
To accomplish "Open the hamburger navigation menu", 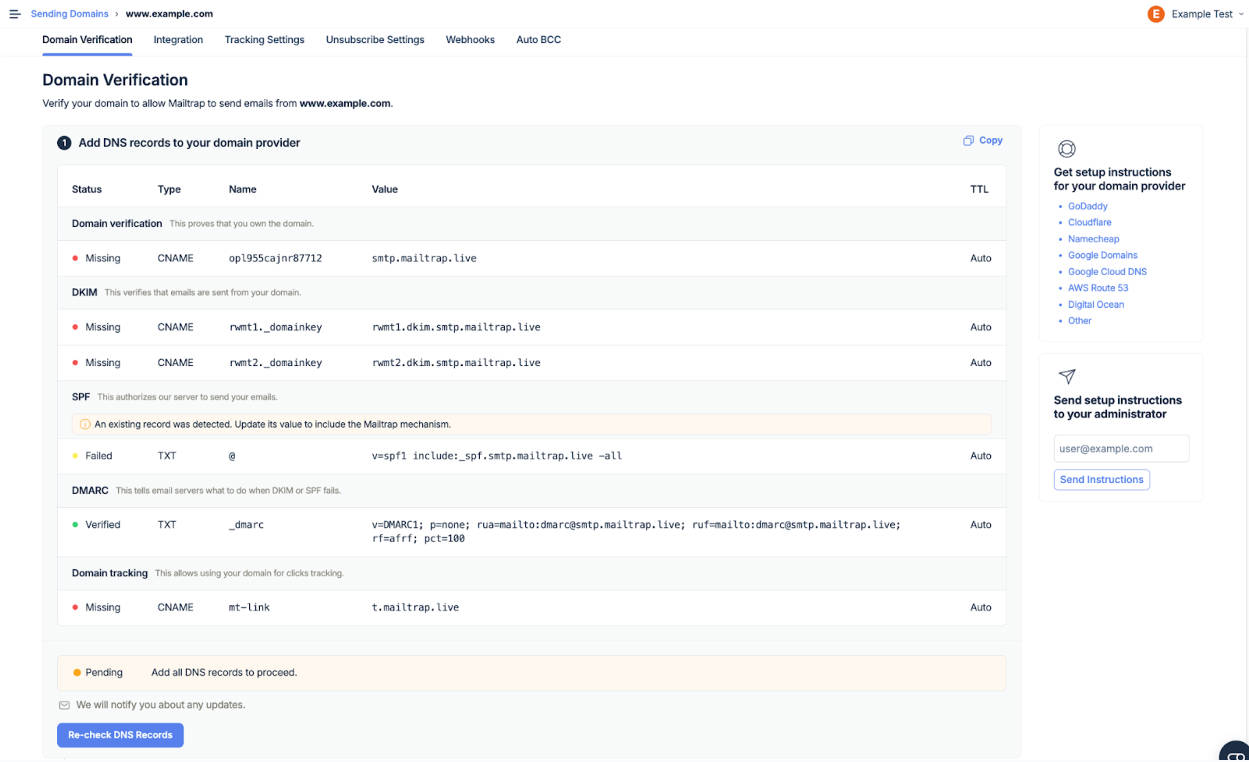I will click(15, 13).
